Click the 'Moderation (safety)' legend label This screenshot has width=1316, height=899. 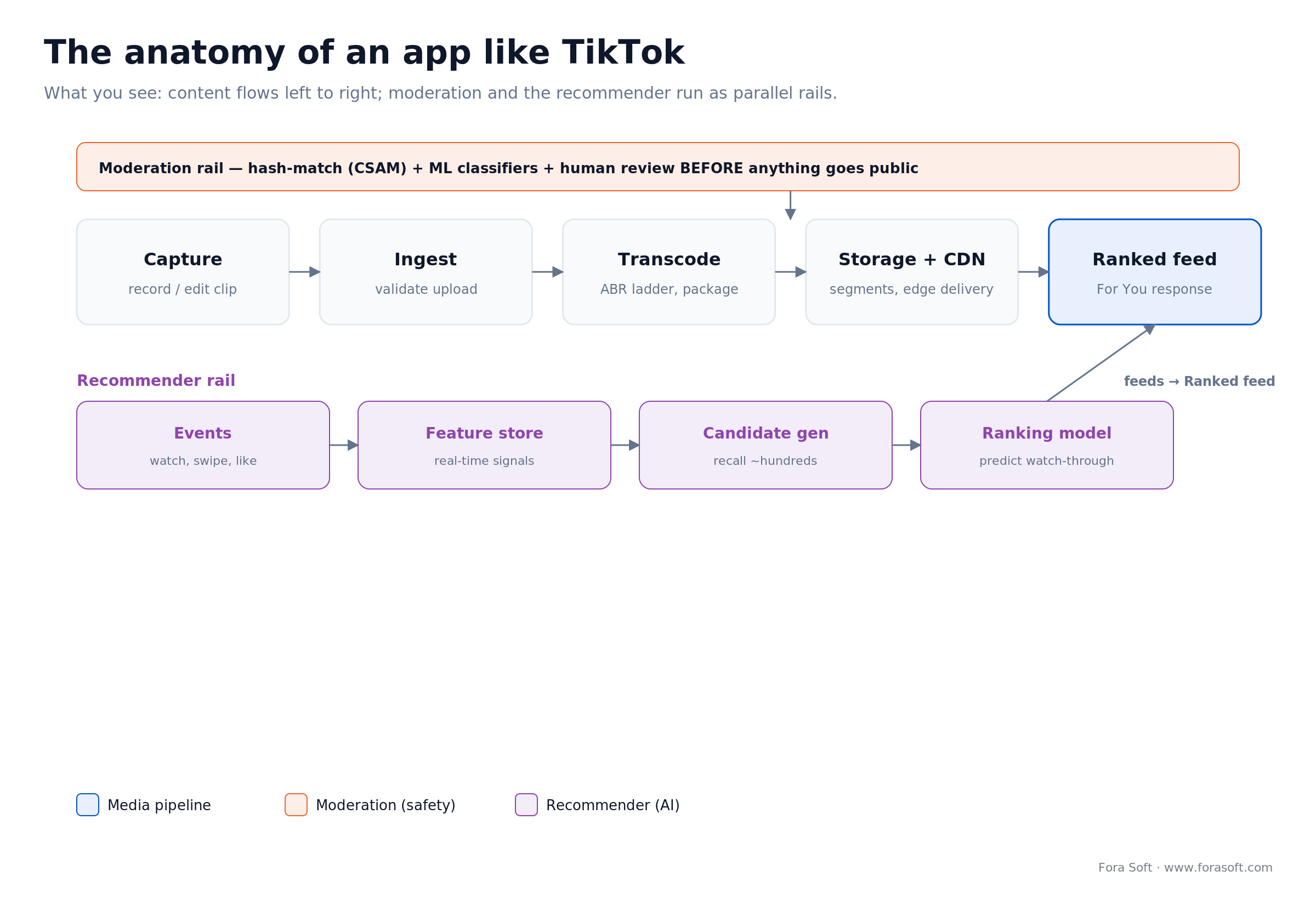click(385, 805)
